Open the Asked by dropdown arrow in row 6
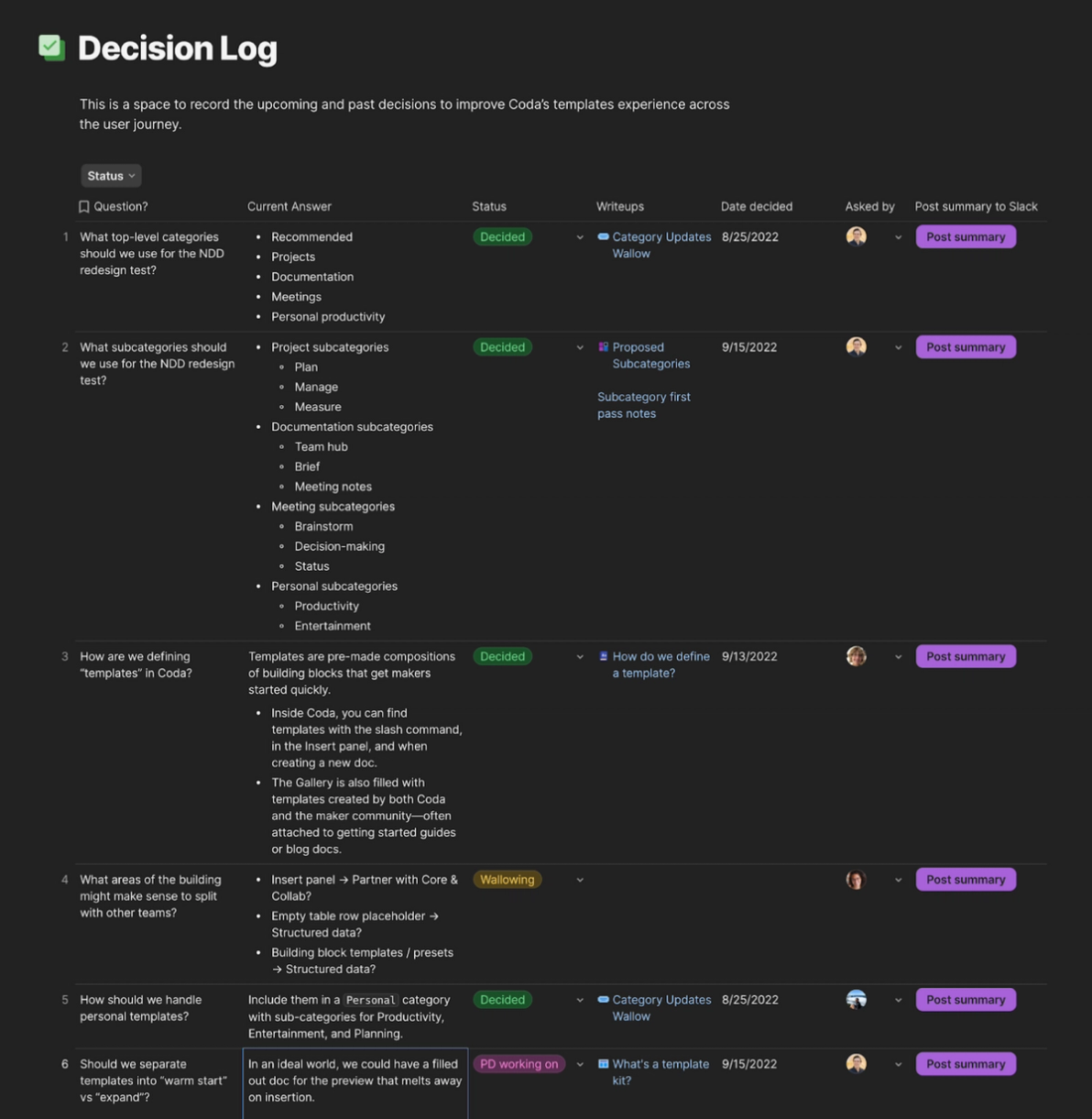This screenshot has height=1119, width=1092. pyautogui.click(x=897, y=1064)
